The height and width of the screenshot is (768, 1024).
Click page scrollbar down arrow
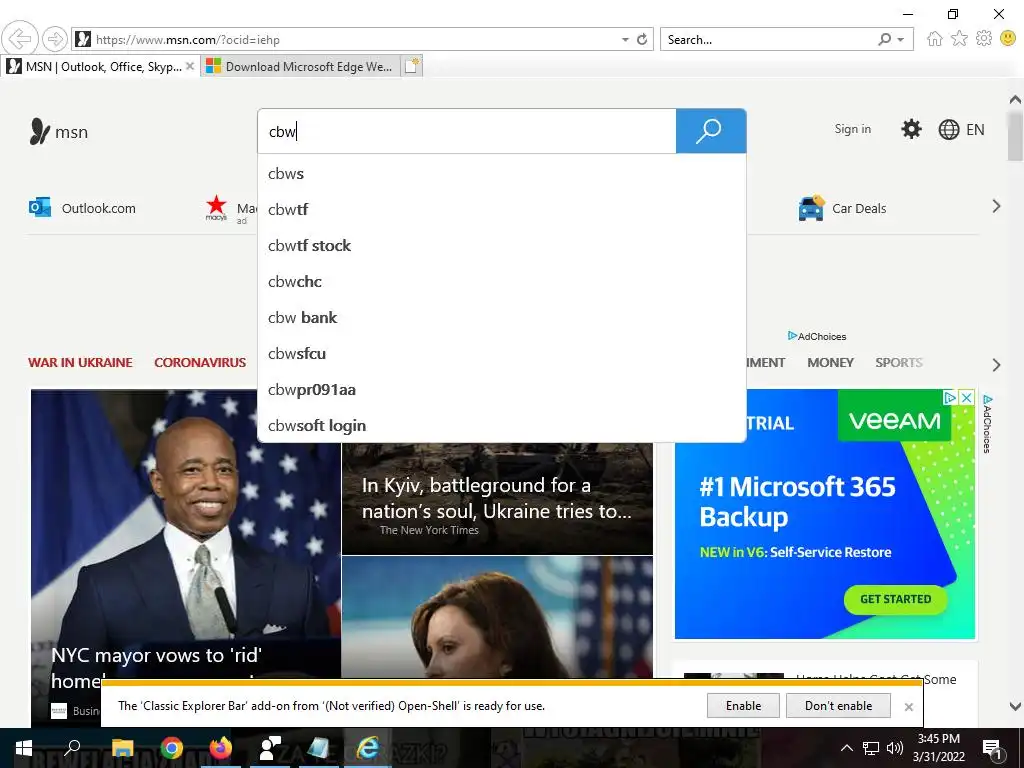(x=1015, y=706)
